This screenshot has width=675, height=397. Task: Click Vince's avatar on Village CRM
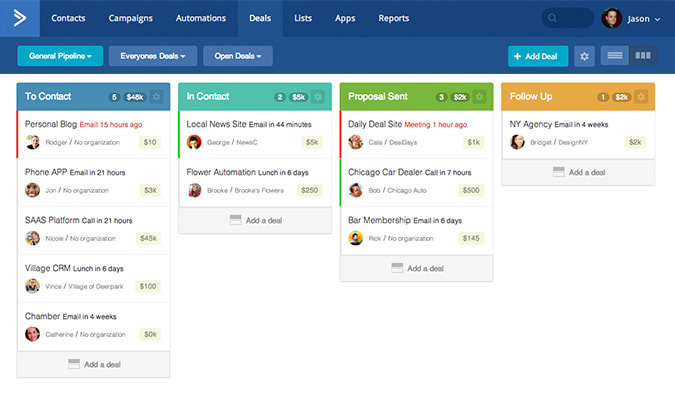tap(32, 286)
